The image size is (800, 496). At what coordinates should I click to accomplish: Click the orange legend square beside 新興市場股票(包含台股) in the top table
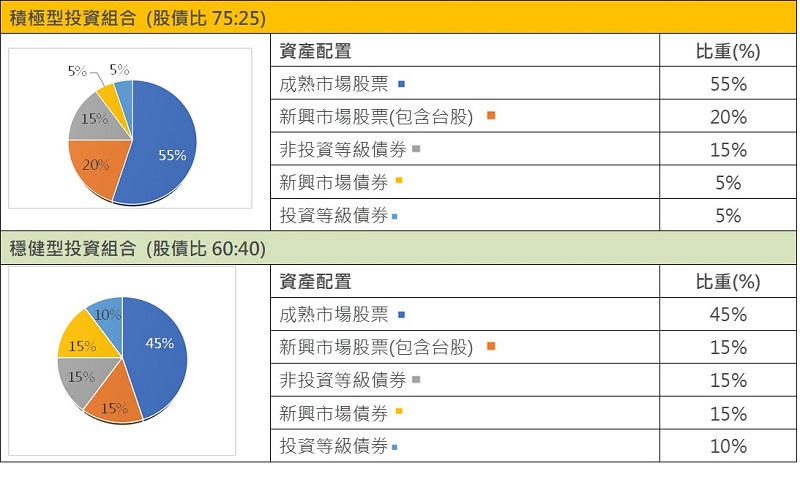(x=491, y=115)
